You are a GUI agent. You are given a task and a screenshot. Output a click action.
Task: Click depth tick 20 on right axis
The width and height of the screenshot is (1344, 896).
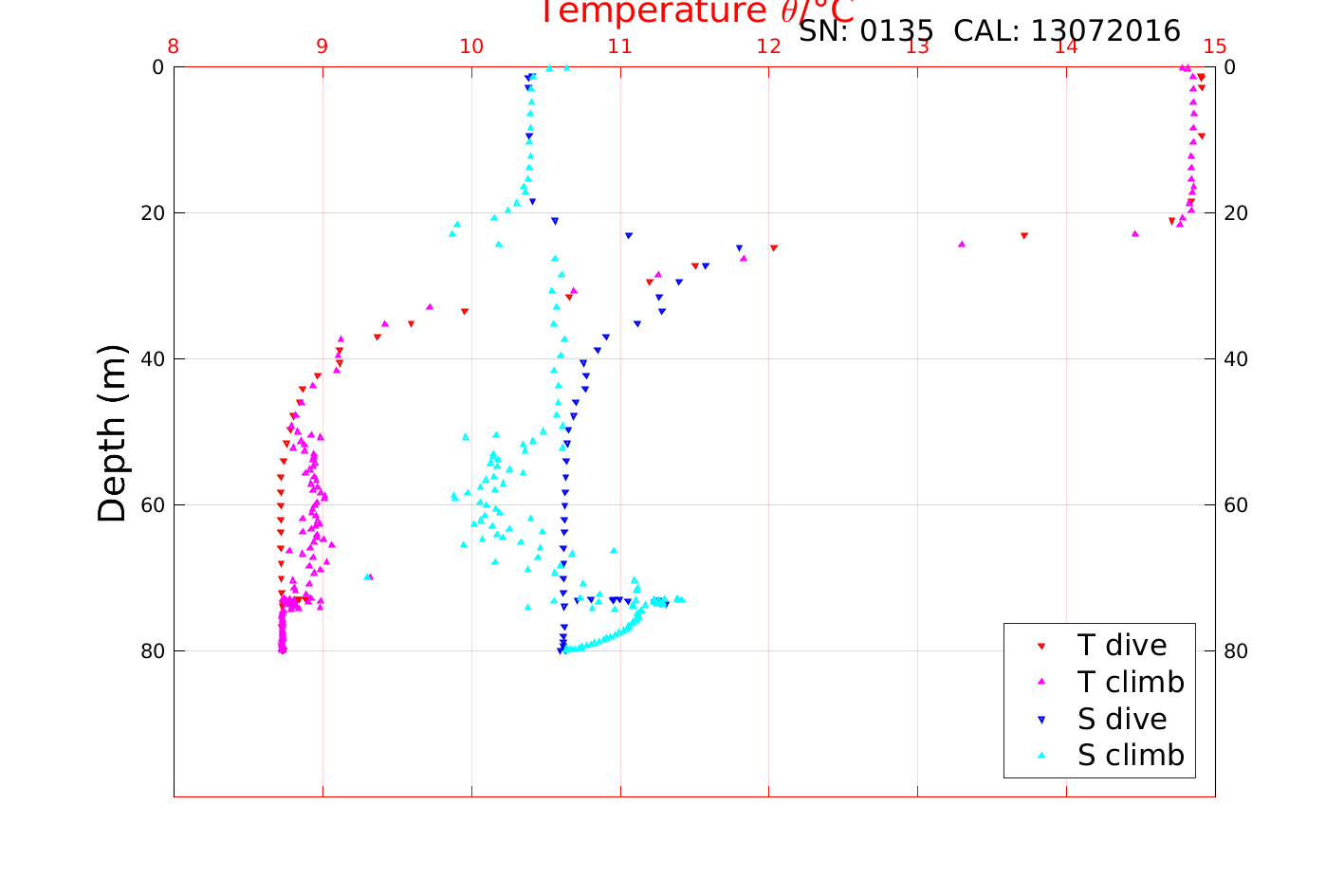pos(1236,213)
